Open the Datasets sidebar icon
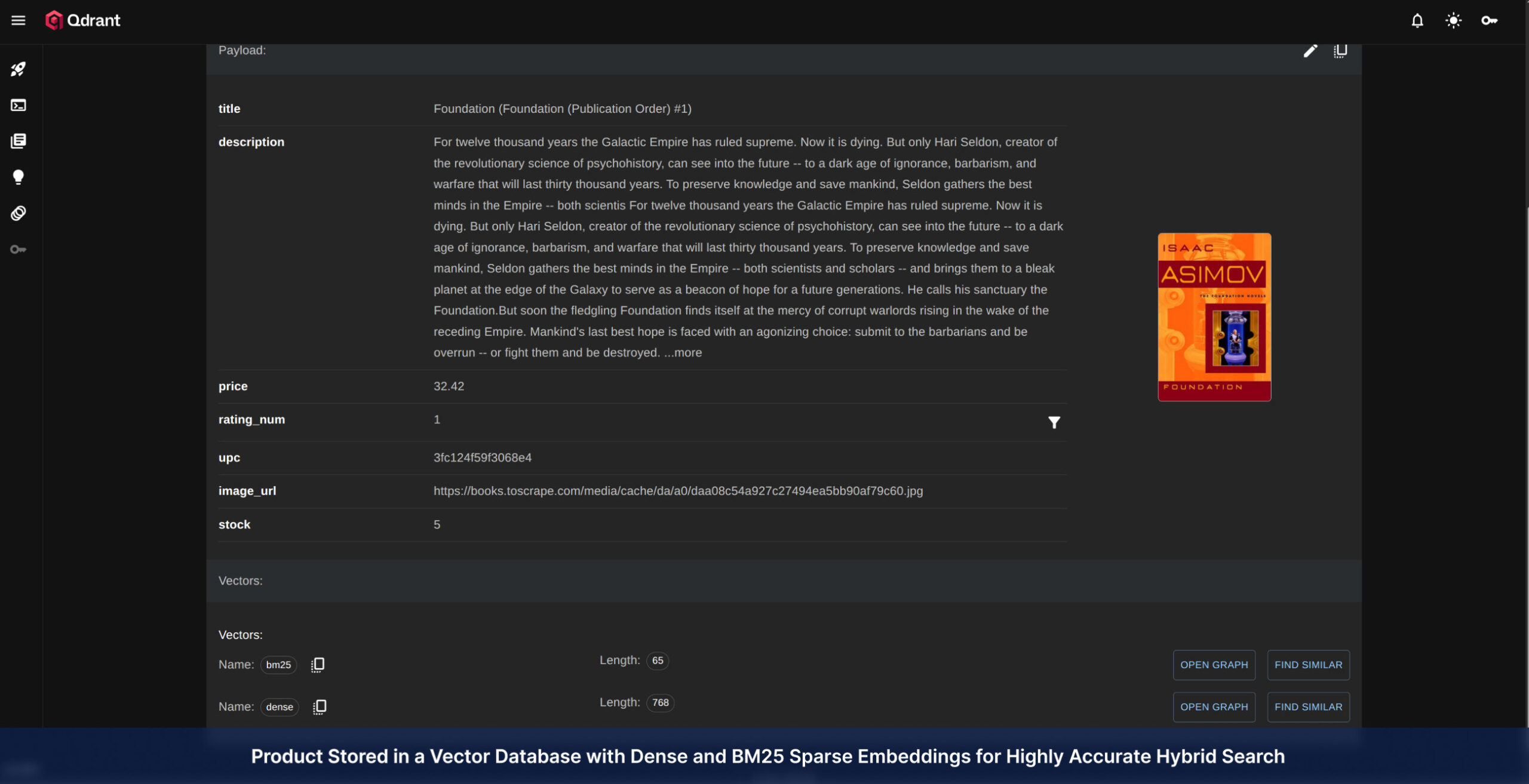Screen dimensions: 1529x784 point(19,213)
